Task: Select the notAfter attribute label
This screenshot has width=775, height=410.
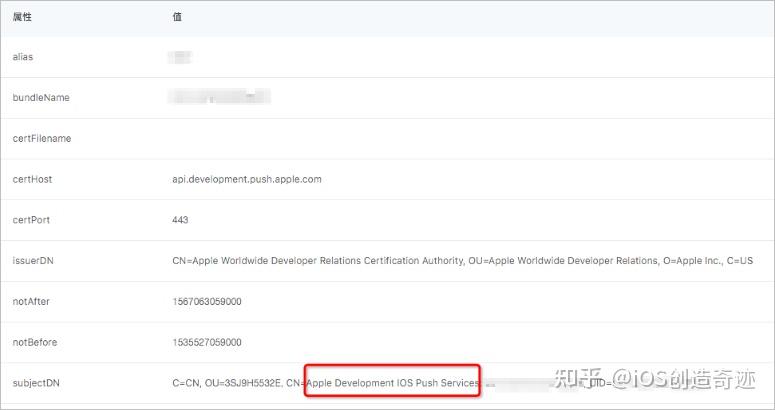Action: [x=31, y=301]
